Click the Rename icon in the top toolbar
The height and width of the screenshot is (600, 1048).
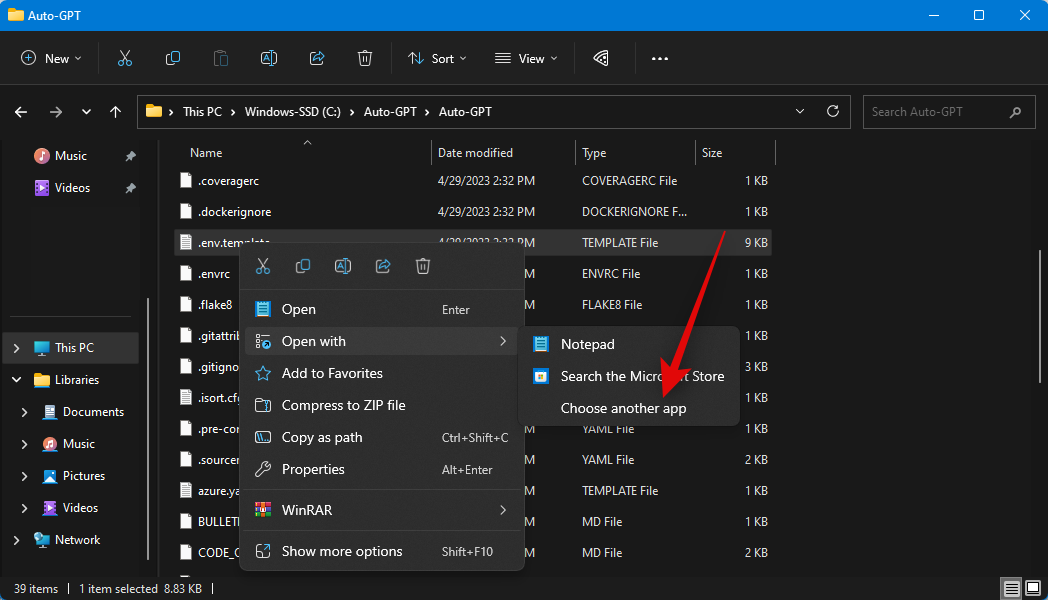tap(269, 58)
